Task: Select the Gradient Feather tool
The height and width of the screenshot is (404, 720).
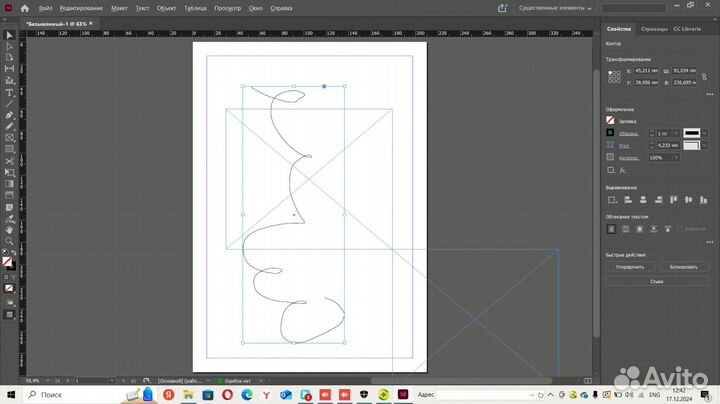Action: click(x=9, y=196)
